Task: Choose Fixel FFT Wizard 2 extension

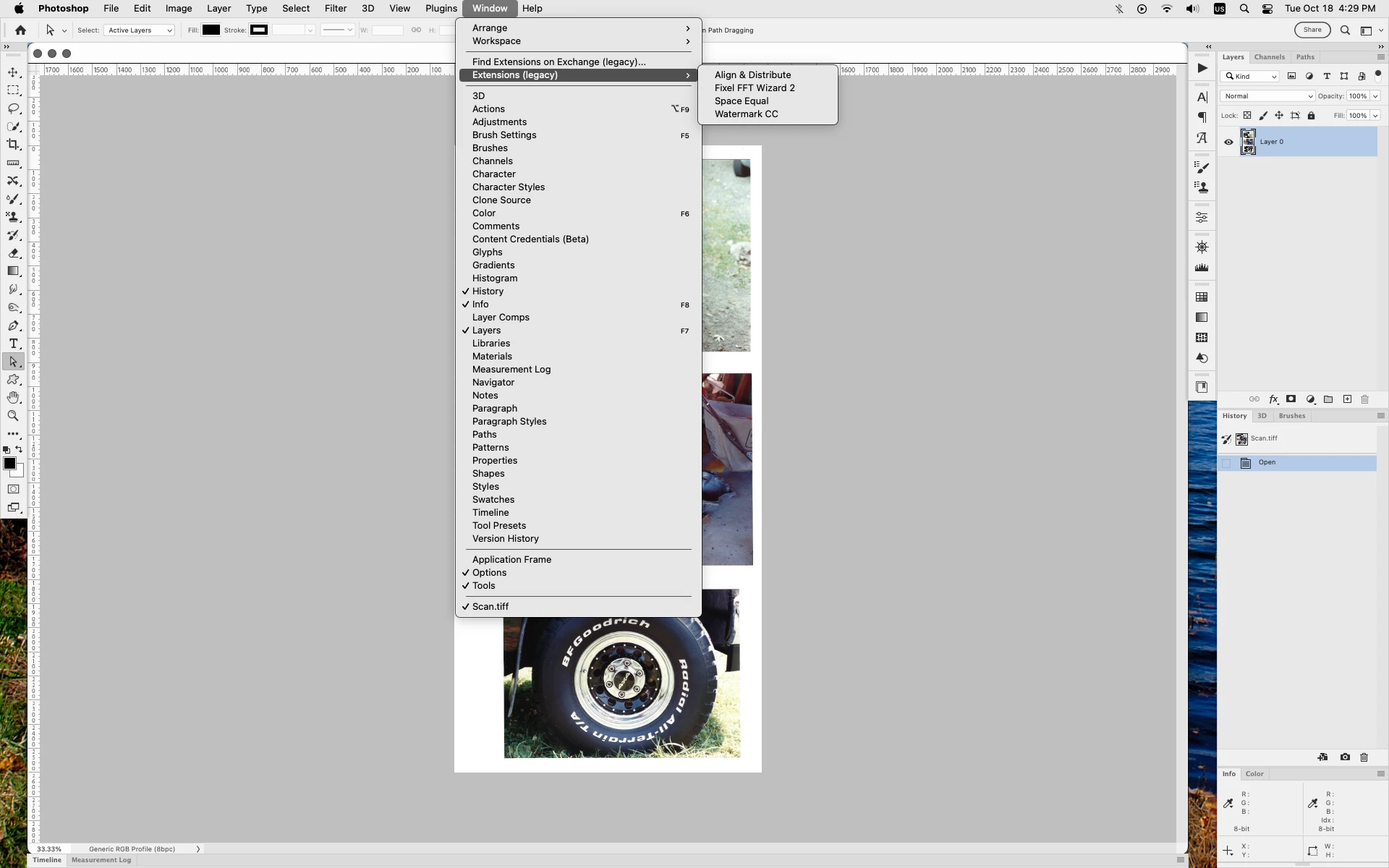Action: [x=755, y=88]
